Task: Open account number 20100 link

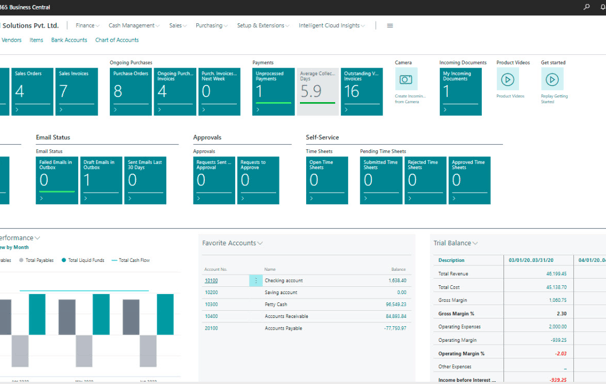Action: 211,328
